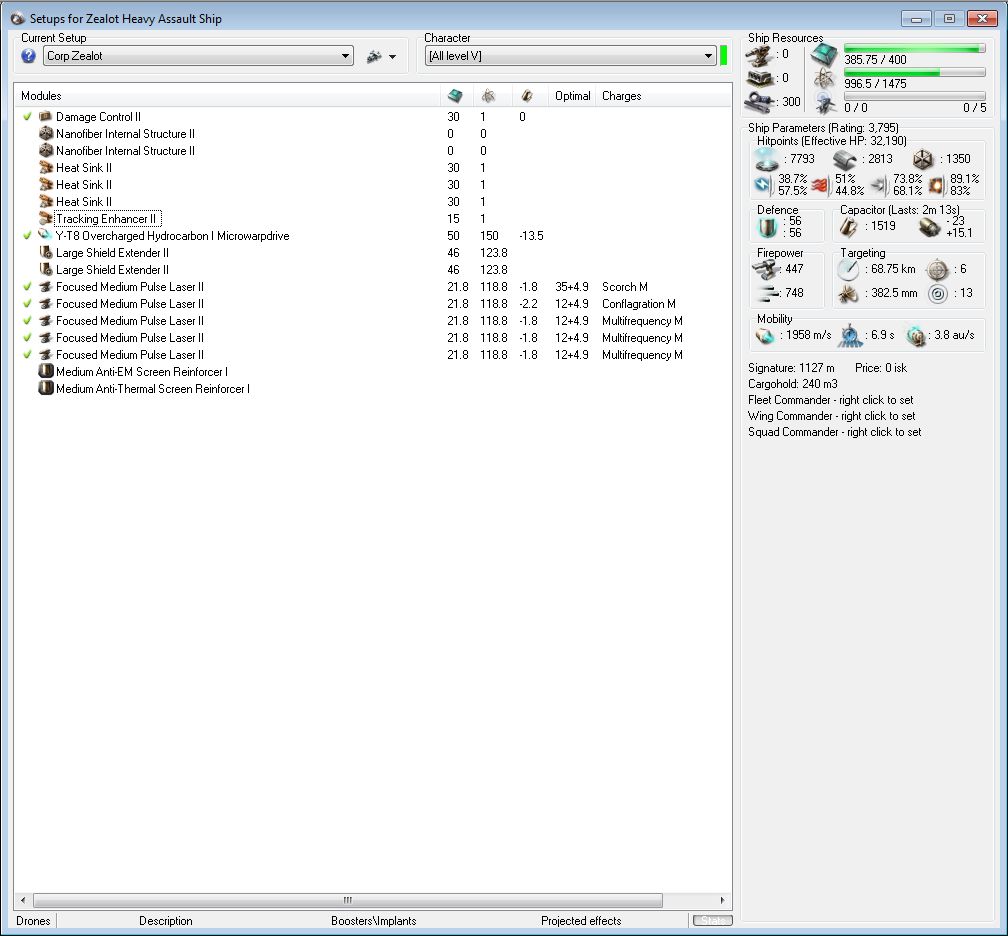
Task: Click Squad Commander - right click to set
Action: [x=834, y=432]
